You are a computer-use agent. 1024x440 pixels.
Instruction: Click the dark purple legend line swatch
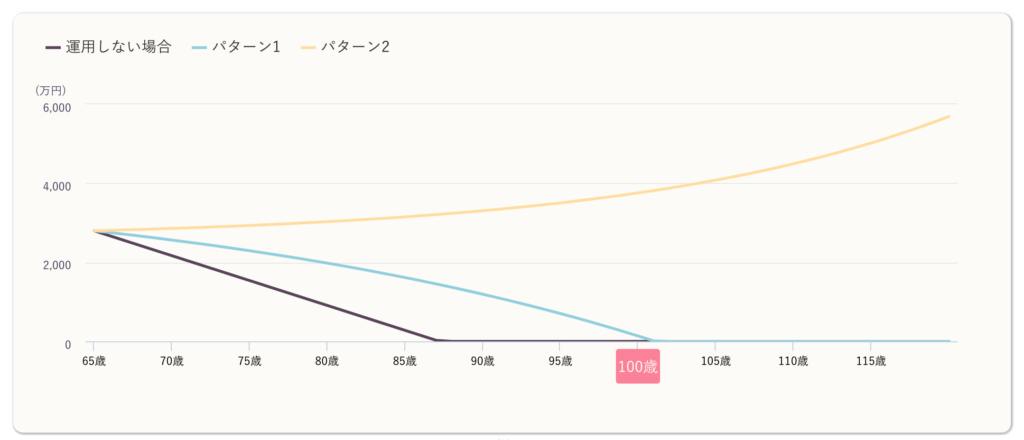pyautogui.click(x=53, y=47)
